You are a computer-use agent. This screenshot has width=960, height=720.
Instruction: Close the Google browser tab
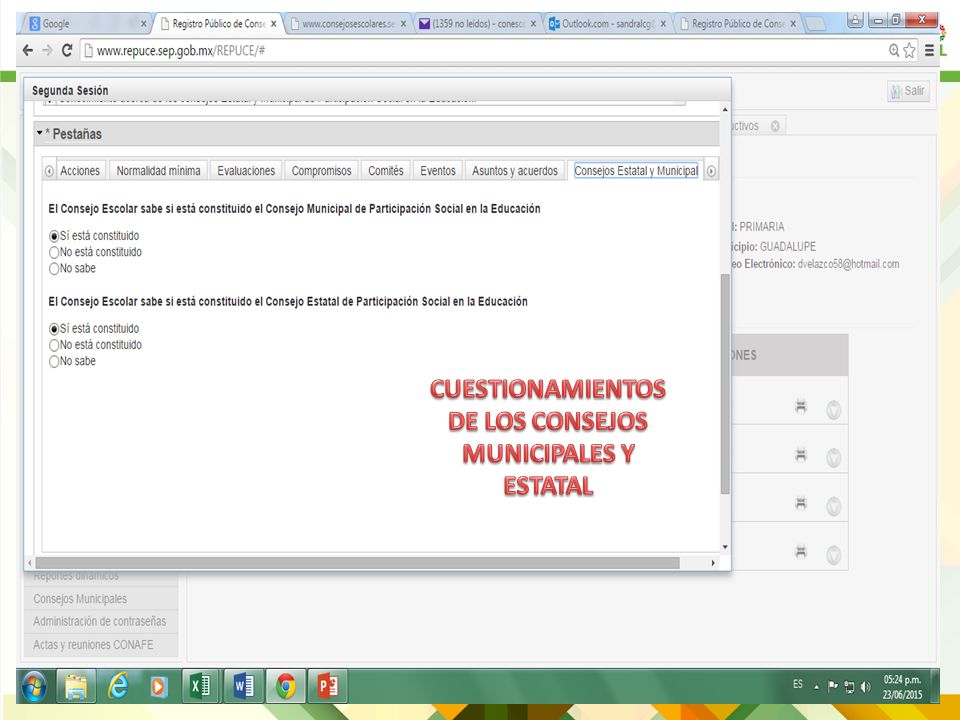(x=143, y=24)
